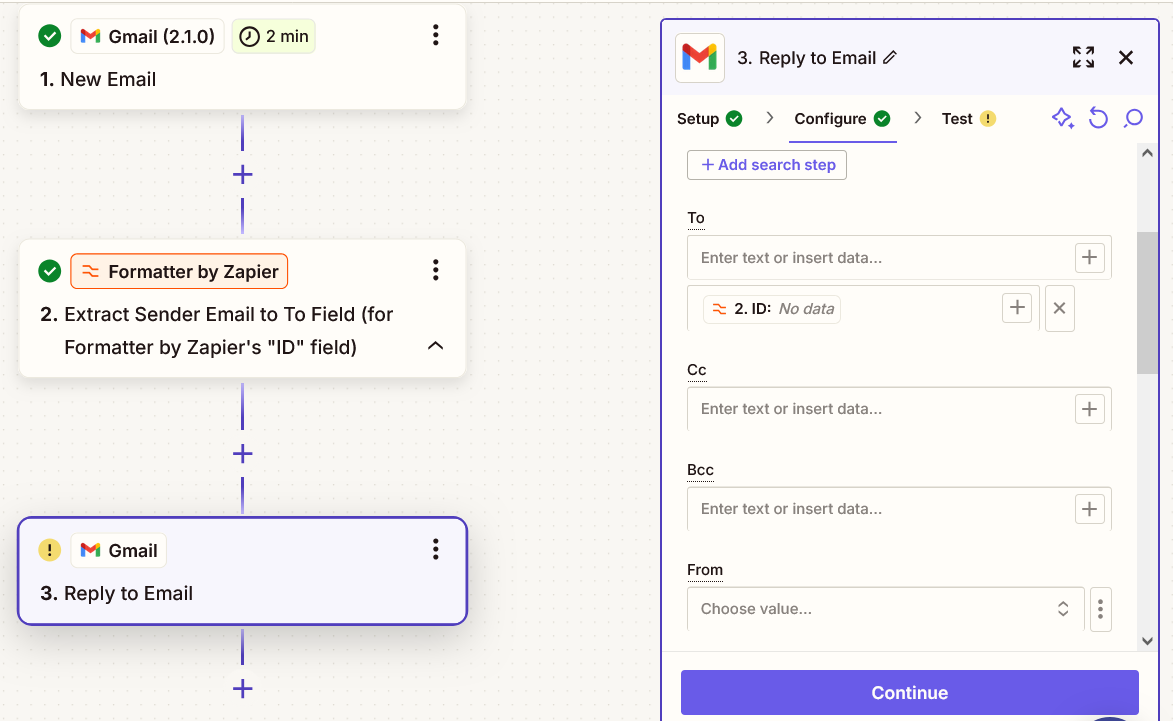Screen dimensions: 1173x721
Task: Switch to the Test tab
Action: (x=968, y=119)
